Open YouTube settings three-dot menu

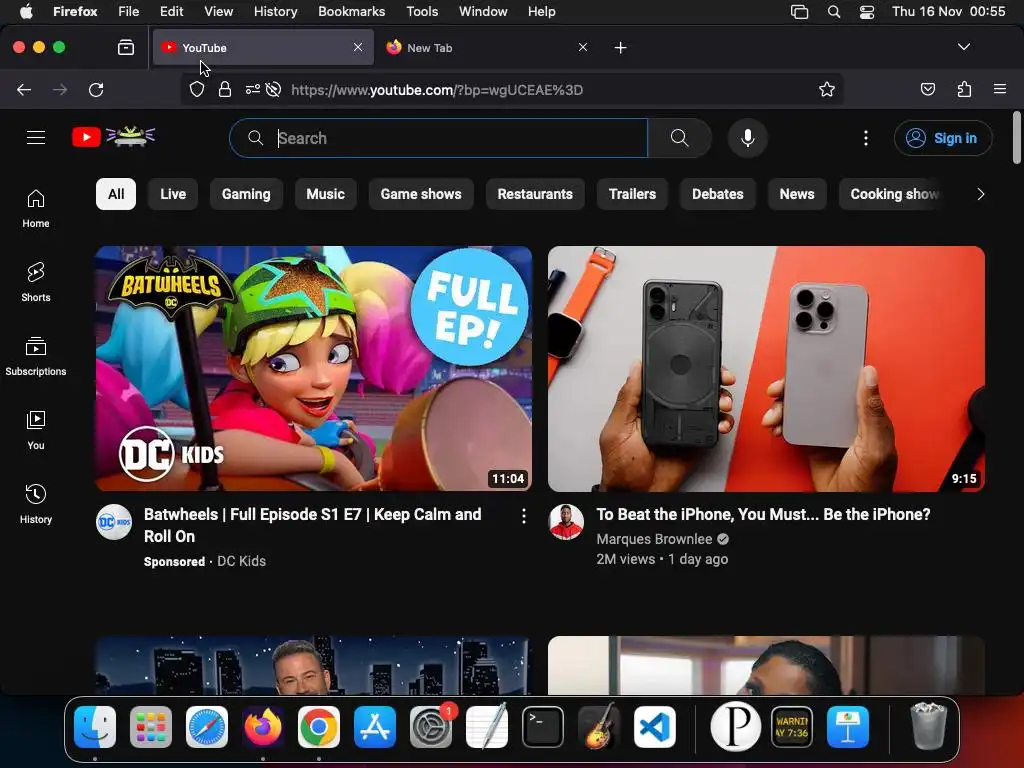click(x=865, y=138)
